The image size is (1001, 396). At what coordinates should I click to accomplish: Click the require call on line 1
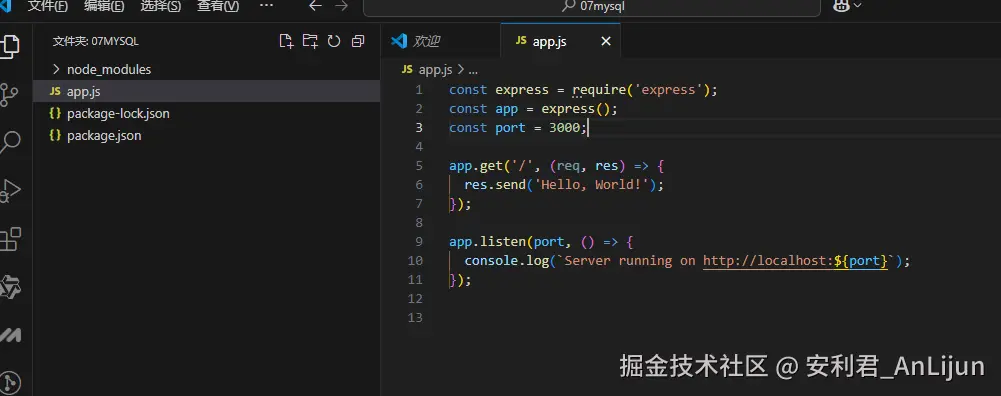[599, 90]
